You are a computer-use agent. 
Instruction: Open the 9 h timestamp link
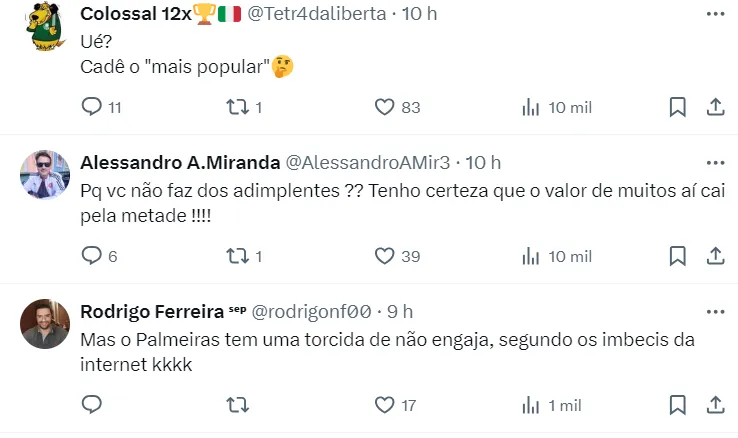(401, 312)
